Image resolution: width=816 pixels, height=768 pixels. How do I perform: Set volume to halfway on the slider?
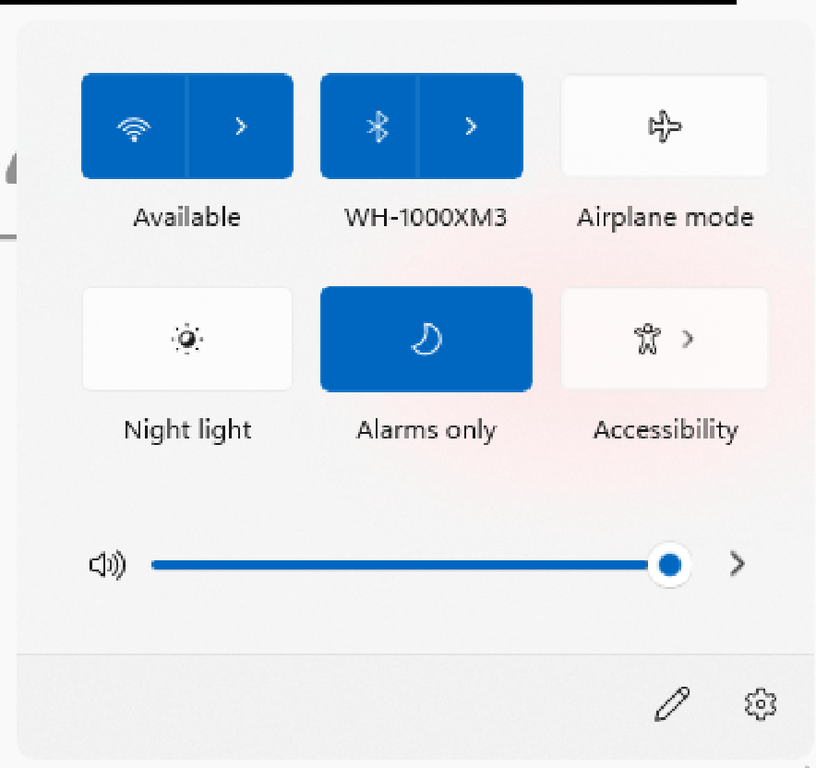pos(410,566)
